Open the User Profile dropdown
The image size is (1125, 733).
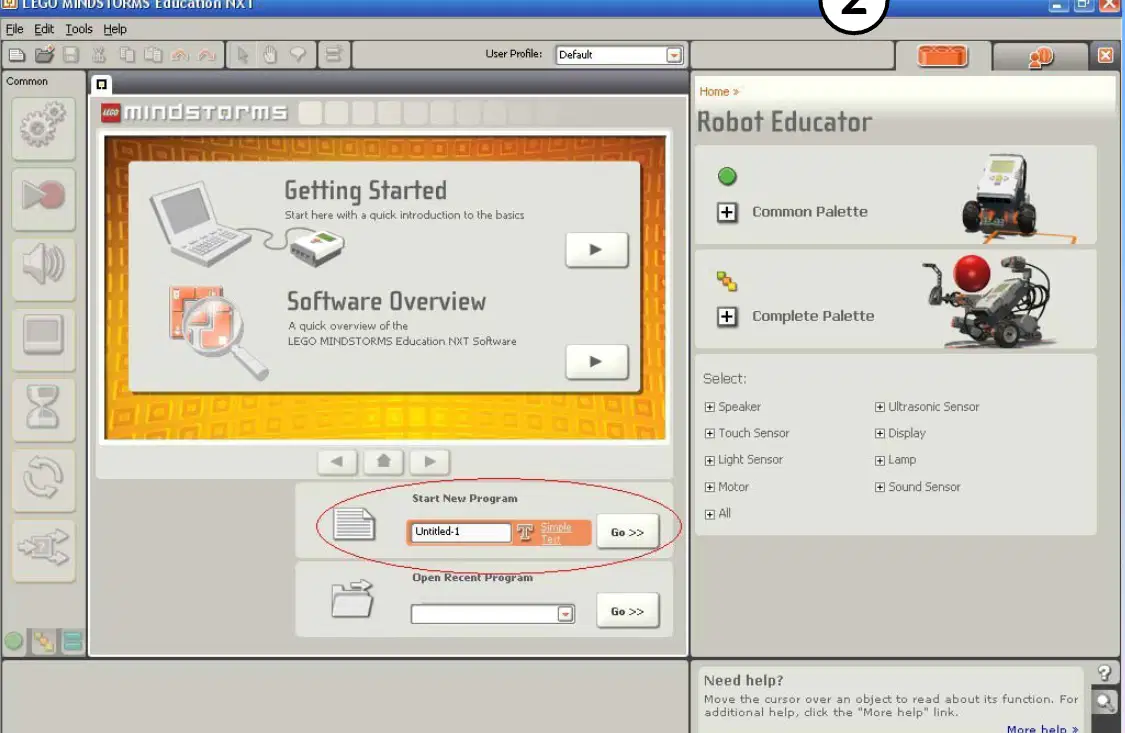click(674, 55)
